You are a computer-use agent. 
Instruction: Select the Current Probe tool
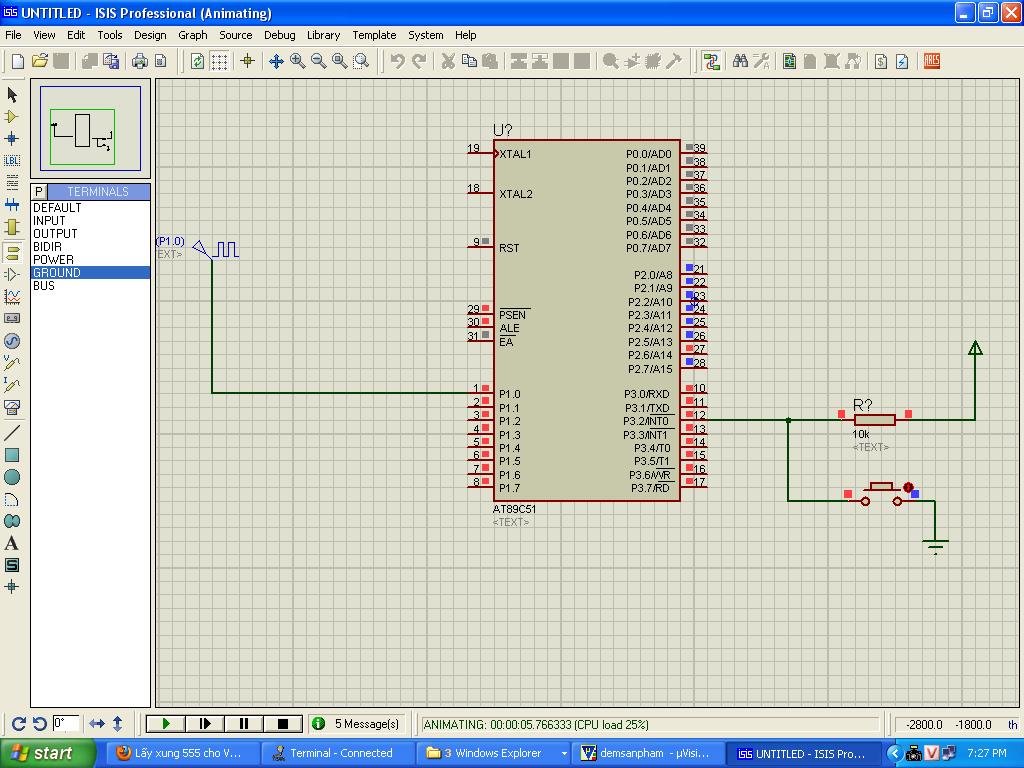click(x=12, y=385)
